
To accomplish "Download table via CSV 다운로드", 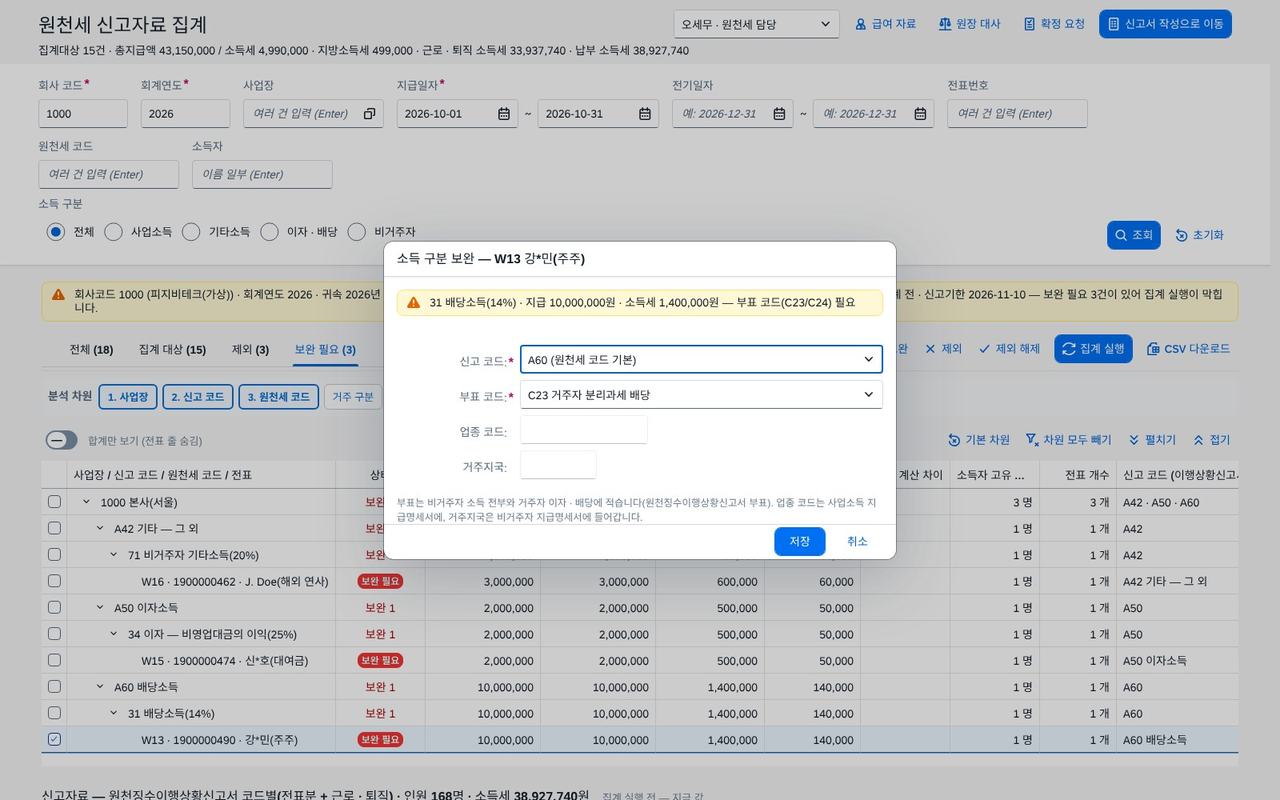I will click(1188, 349).
